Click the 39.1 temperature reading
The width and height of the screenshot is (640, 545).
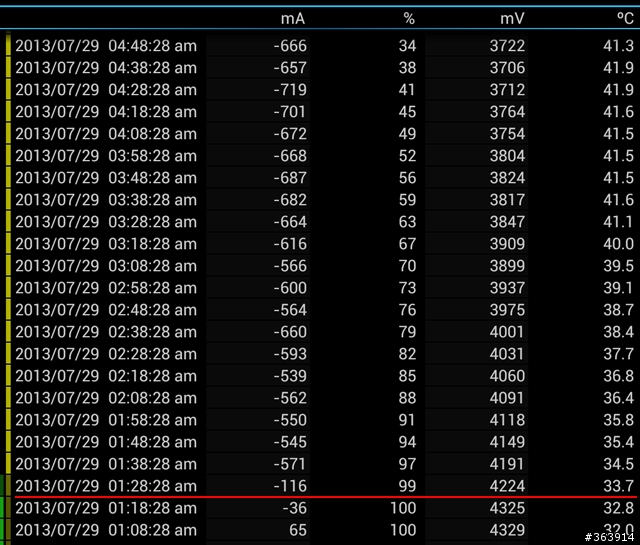[x=618, y=288]
